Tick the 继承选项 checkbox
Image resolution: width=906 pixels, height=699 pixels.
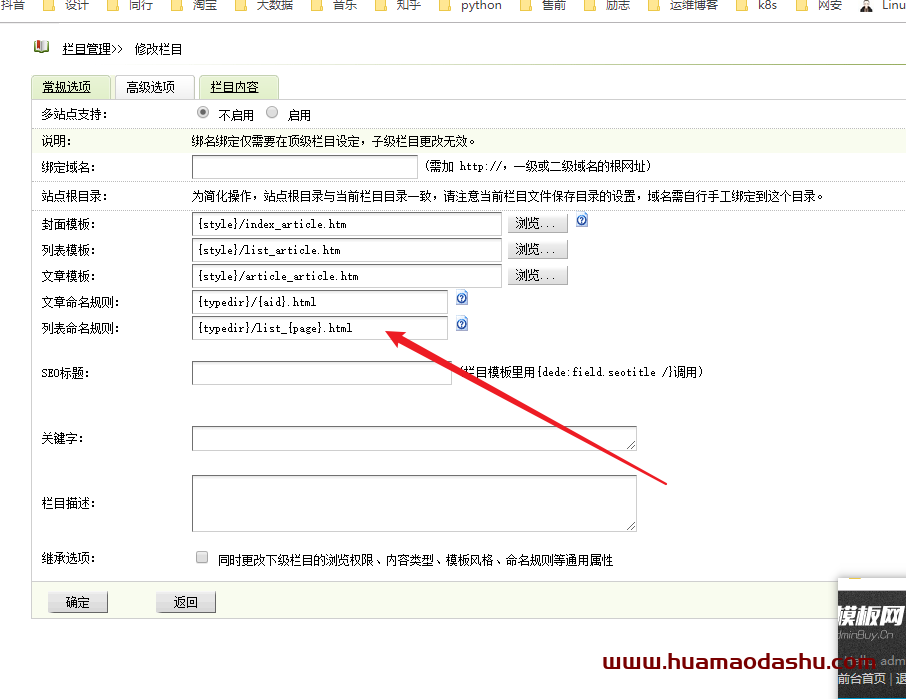(202, 558)
